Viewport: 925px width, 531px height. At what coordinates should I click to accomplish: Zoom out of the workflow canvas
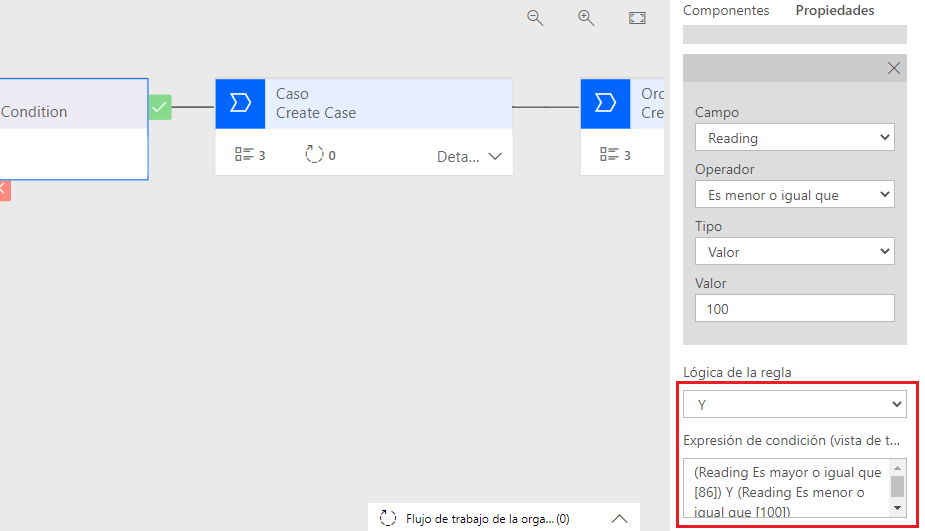(535, 18)
